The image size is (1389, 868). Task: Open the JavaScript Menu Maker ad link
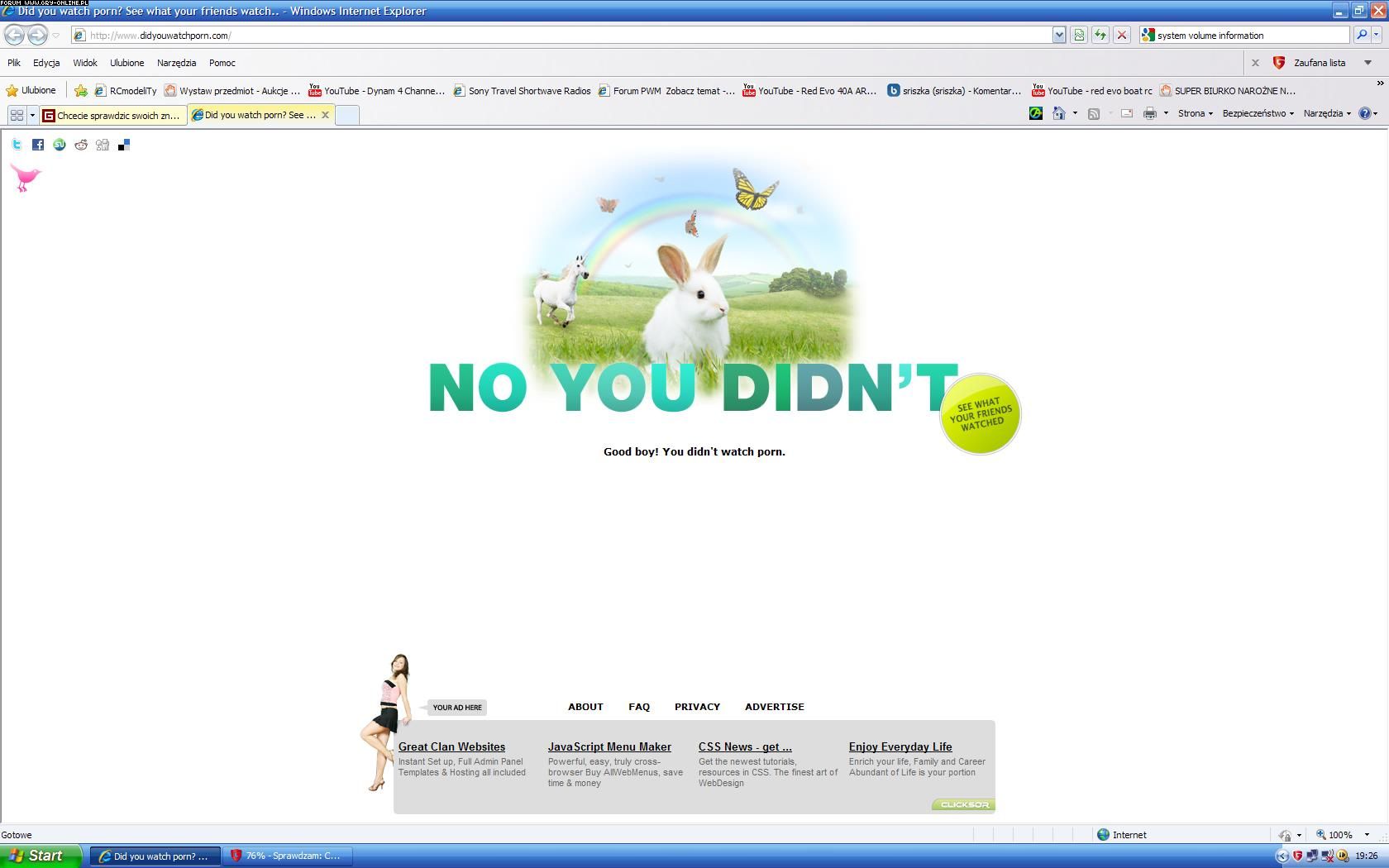point(609,746)
